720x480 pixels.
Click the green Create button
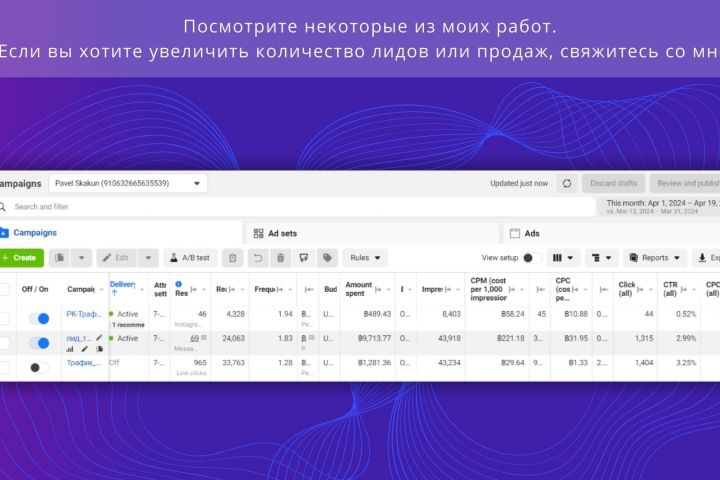[x=21, y=258]
